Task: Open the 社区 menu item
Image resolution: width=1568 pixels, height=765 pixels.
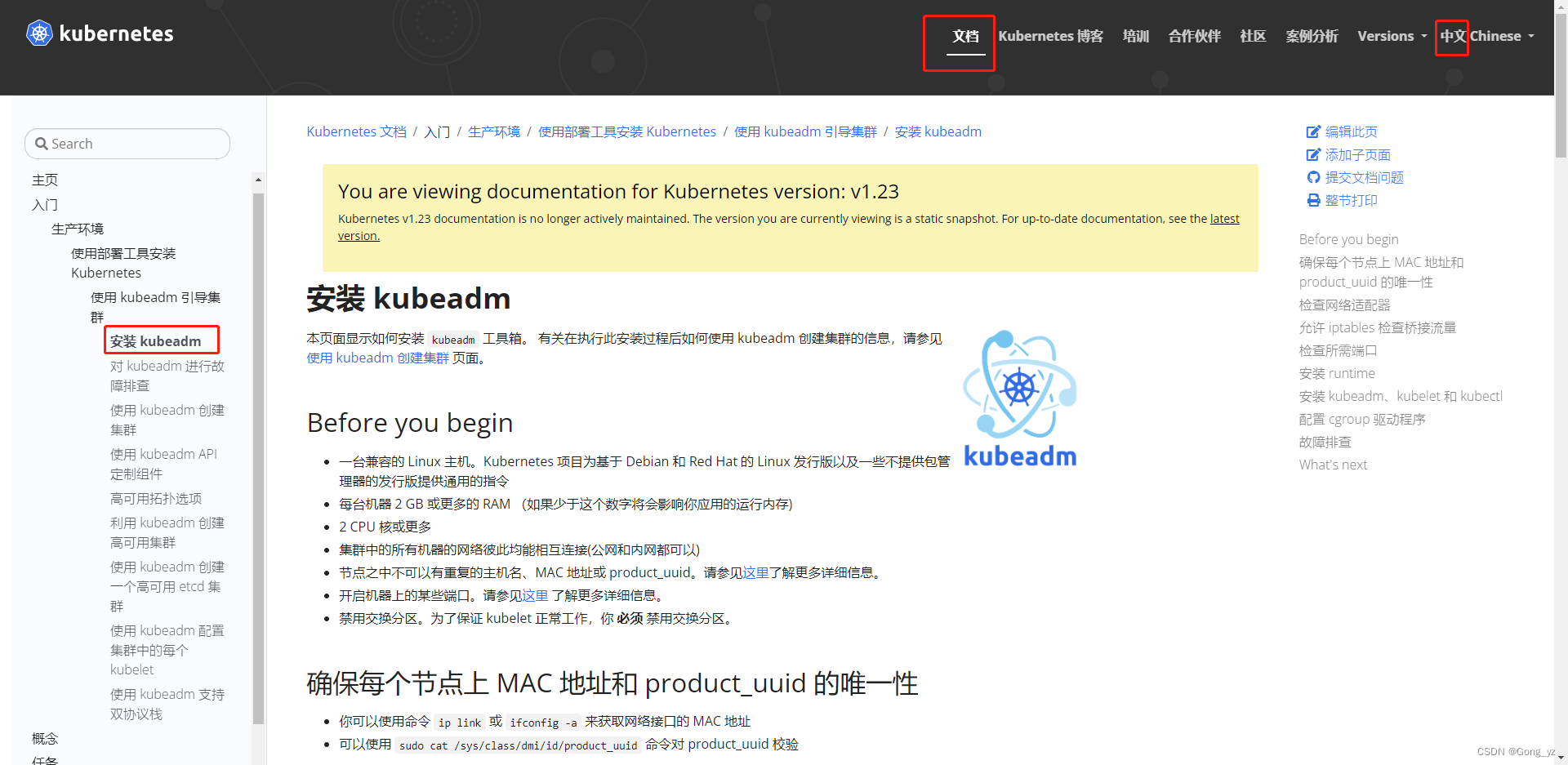Action: point(1253,36)
